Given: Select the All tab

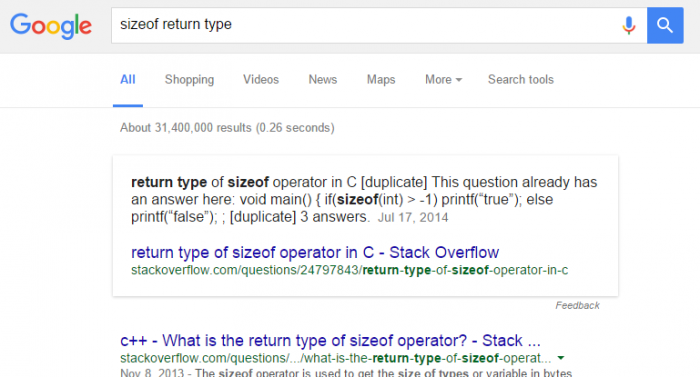Looking at the screenshot, I should (x=128, y=80).
